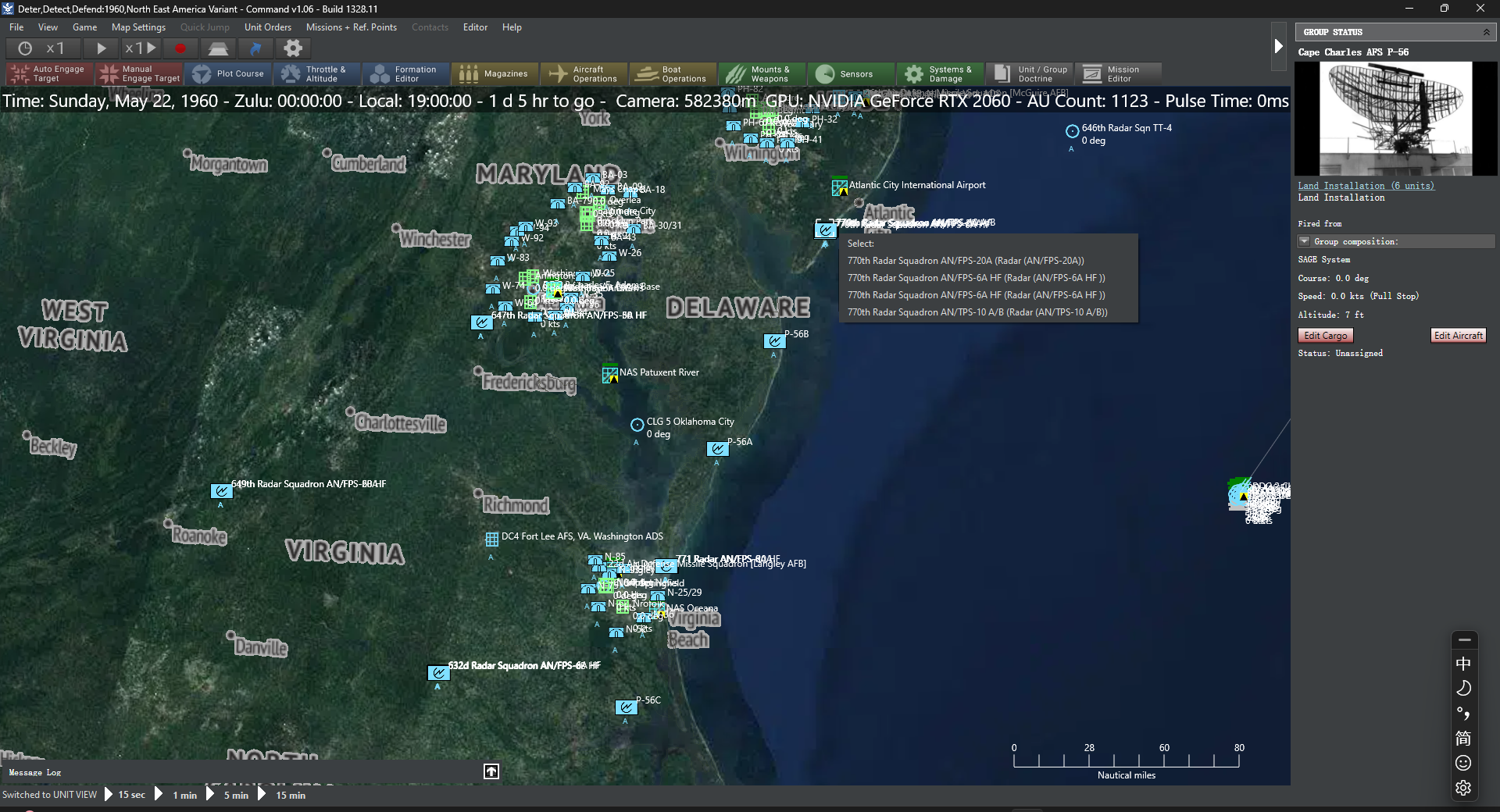
Task: Click the vehicle silhouette toolbar icon
Action: (218, 48)
